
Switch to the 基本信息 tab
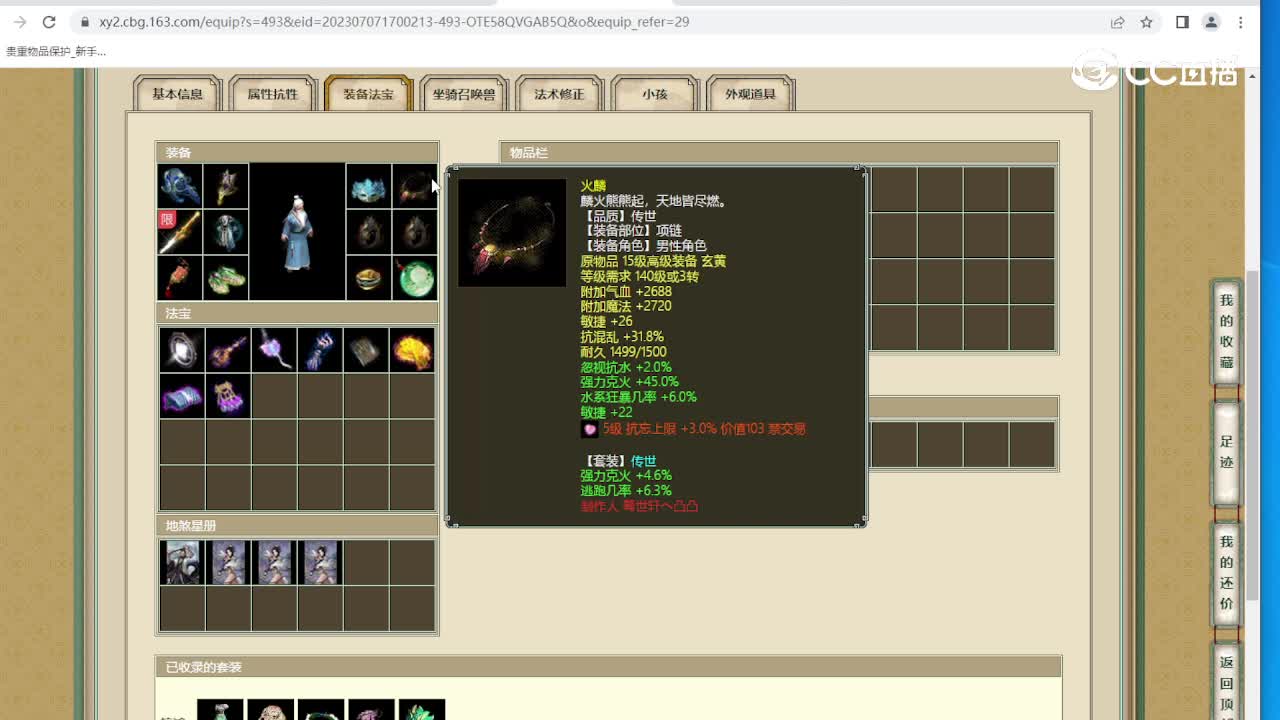pyautogui.click(x=177, y=94)
